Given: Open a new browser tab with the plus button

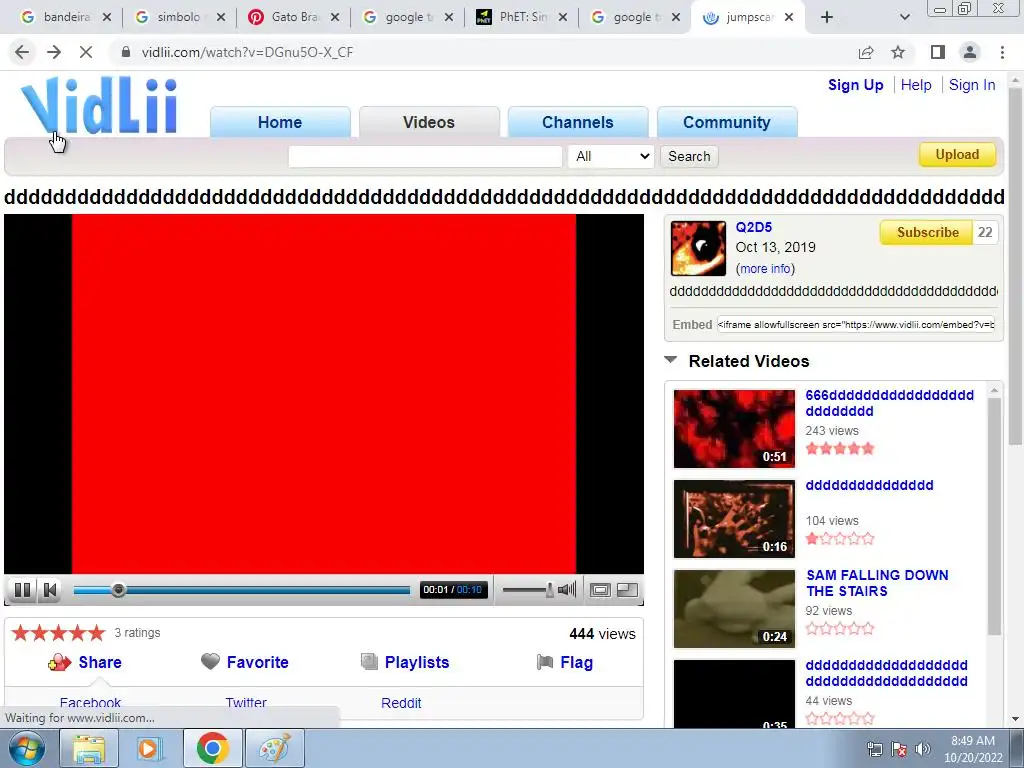Looking at the screenshot, I should point(827,18).
